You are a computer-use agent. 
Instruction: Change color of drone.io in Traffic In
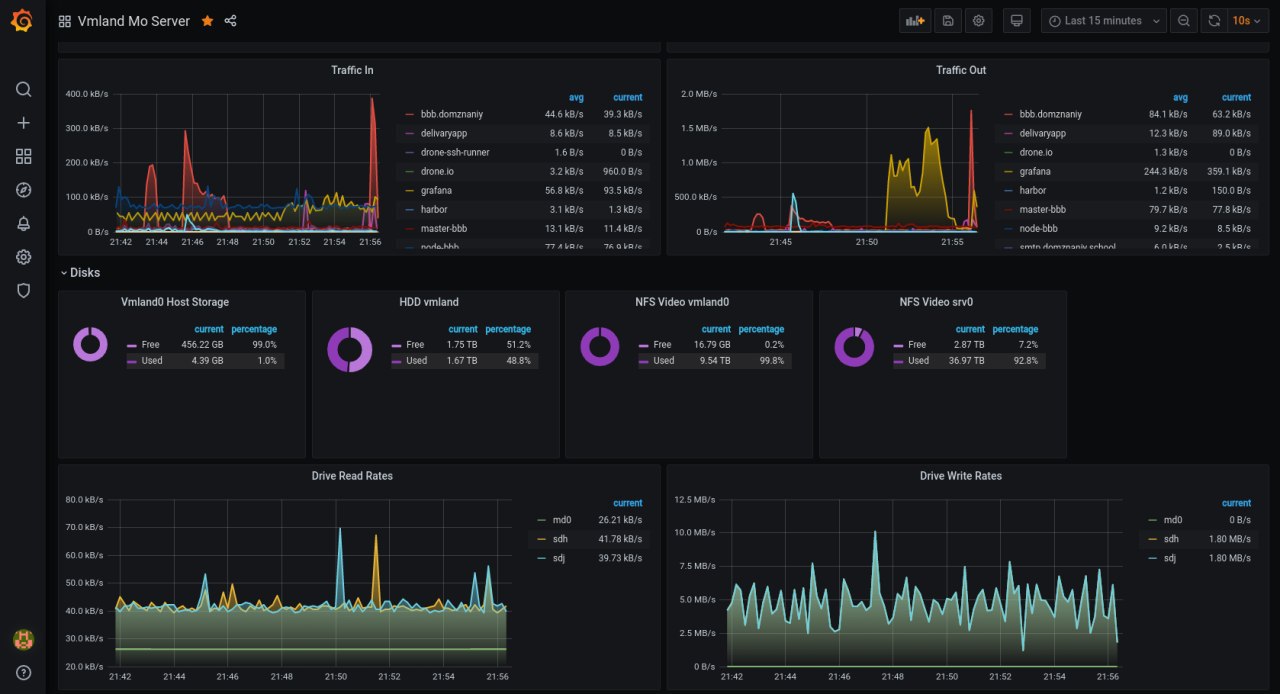point(410,171)
